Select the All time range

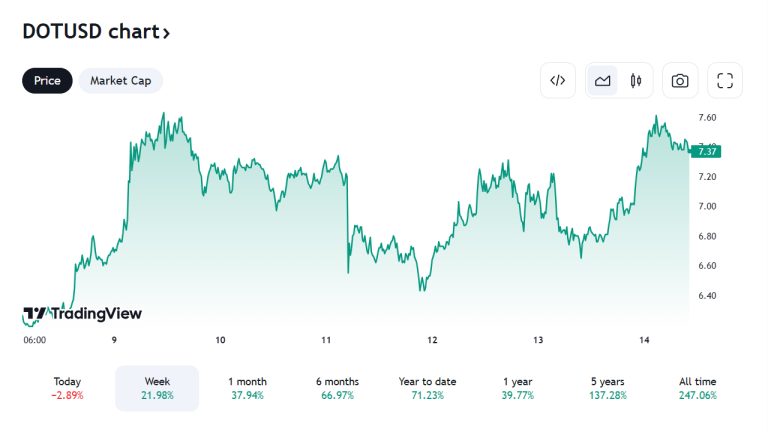pos(697,388)
